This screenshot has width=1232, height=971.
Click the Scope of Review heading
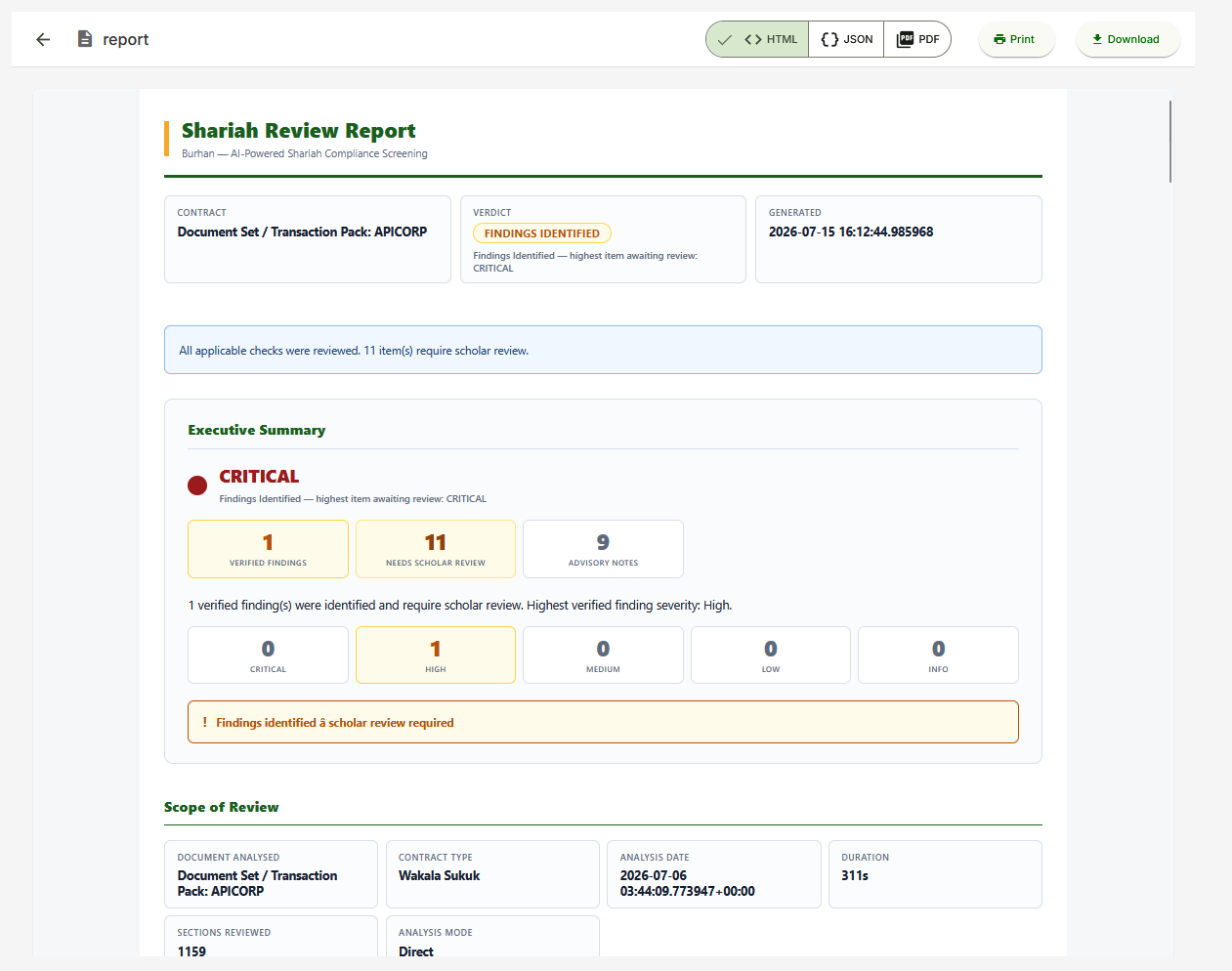pos(222,807)
